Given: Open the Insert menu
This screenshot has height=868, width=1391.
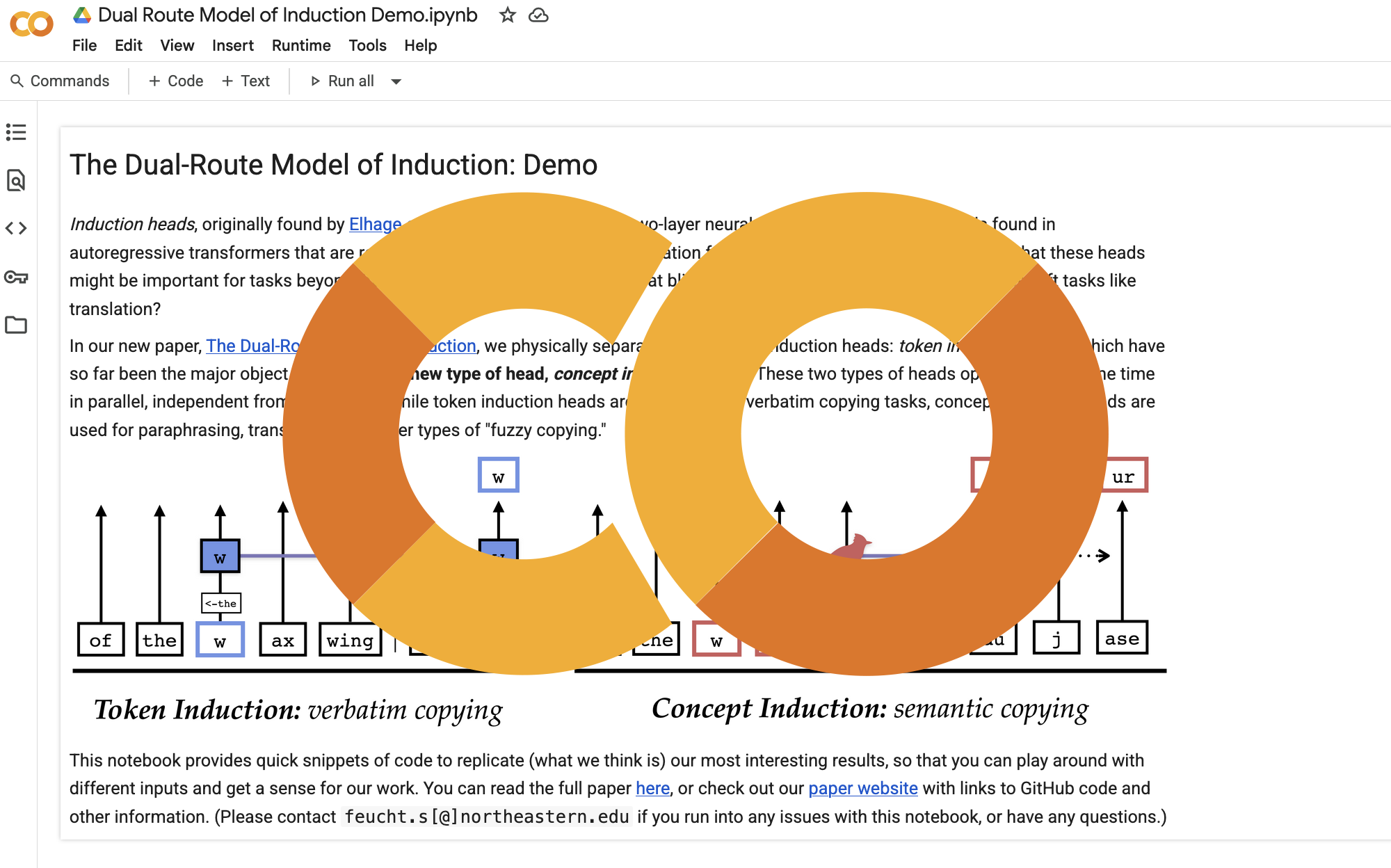Looking at the screenshot, I should coord(233,45).
